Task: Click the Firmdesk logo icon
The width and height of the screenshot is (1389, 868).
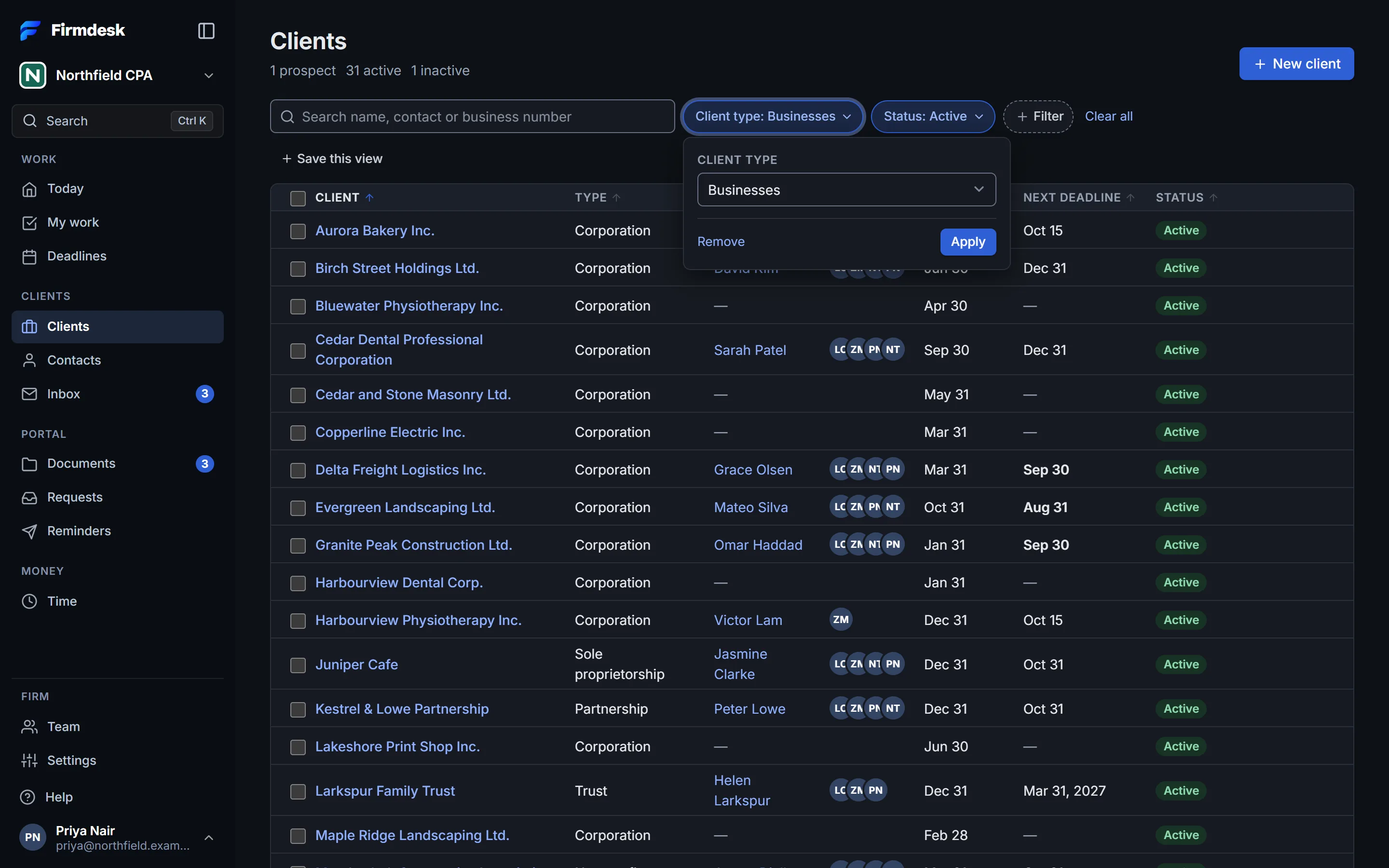Action: click(x=30, y=30)
